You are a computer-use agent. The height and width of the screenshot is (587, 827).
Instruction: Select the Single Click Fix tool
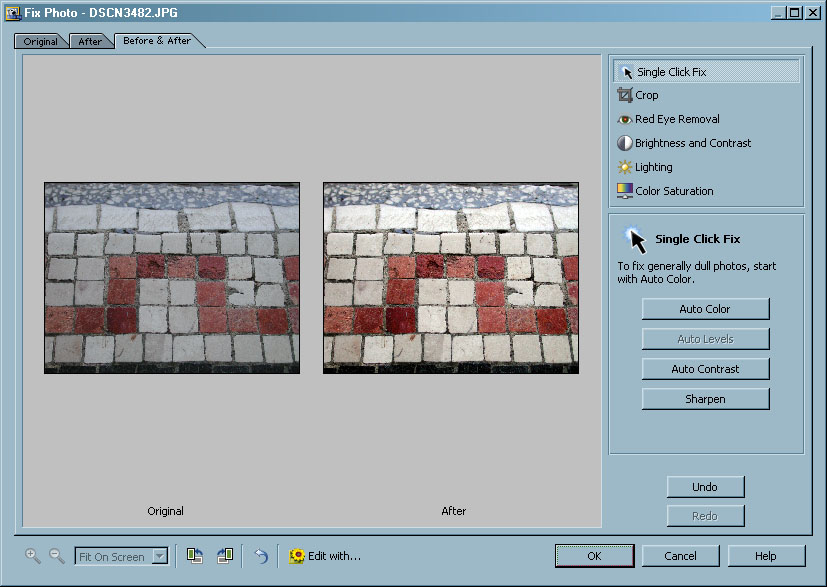(x=671, y=72)
